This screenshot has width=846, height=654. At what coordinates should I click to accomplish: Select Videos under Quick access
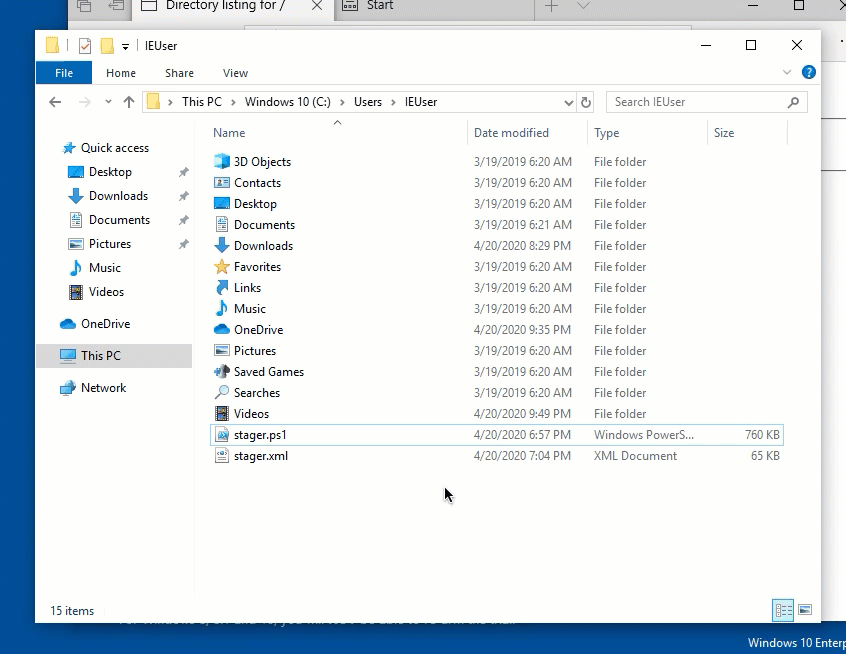106,292
